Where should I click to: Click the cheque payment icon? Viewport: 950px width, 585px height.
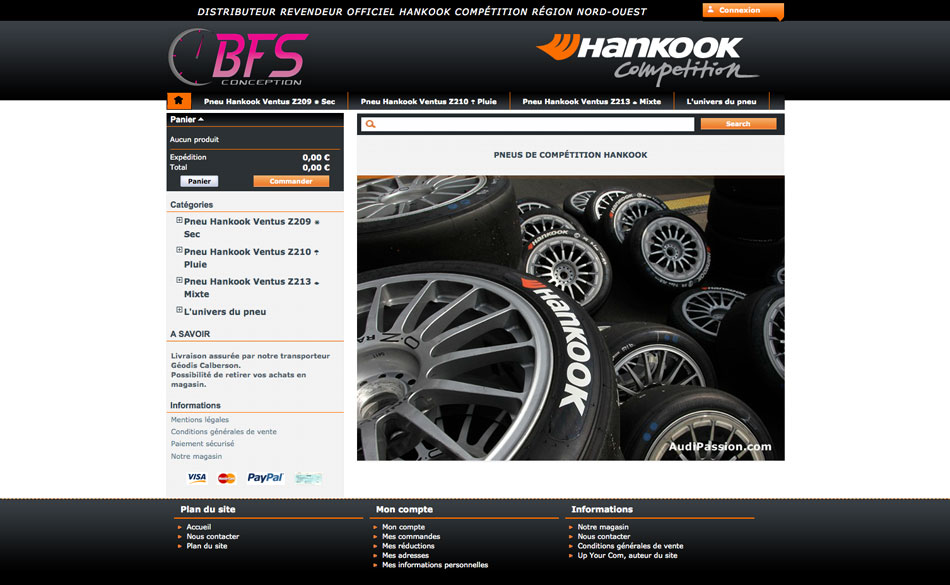(308, 478)
